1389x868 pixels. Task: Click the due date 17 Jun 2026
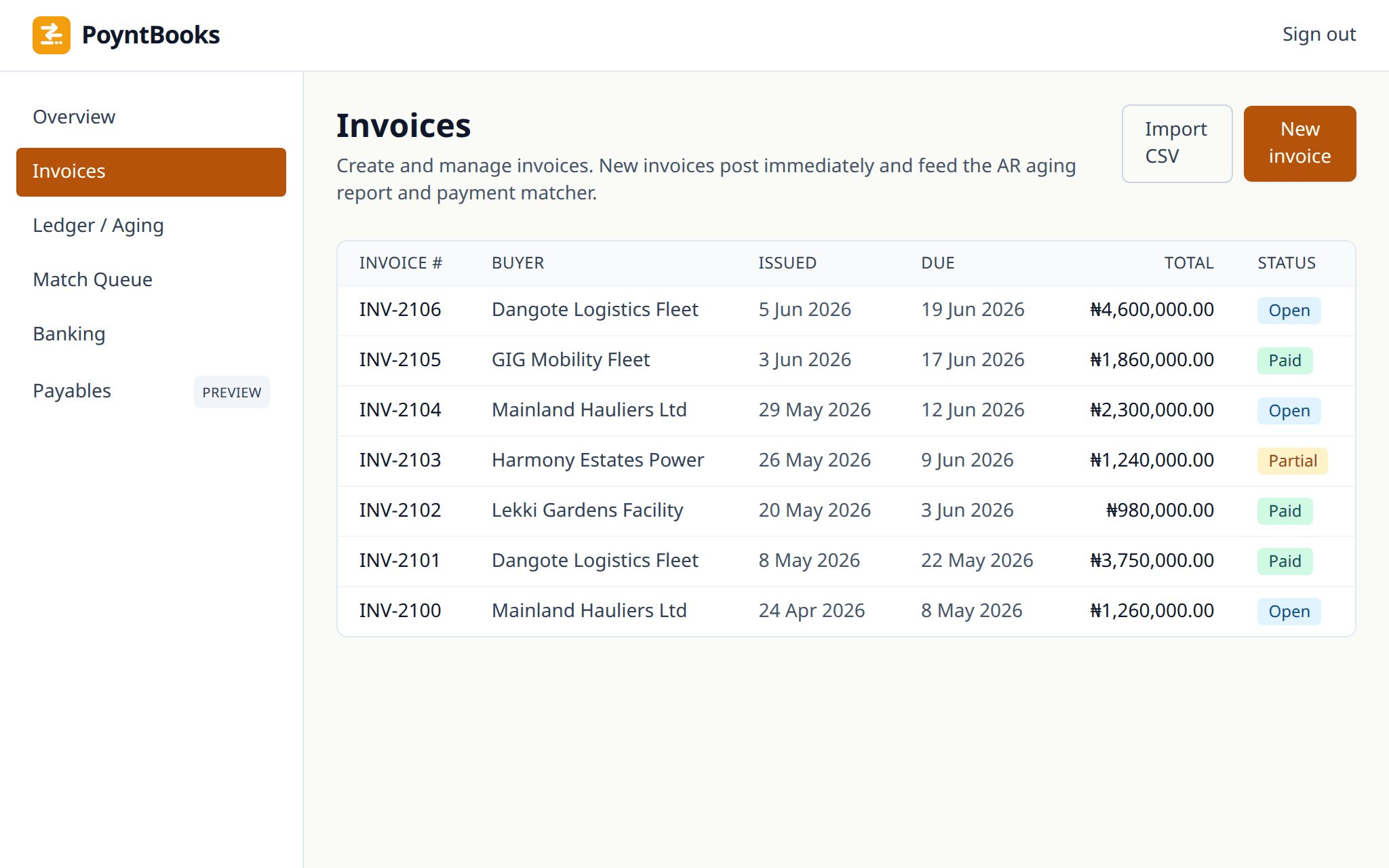click(973, 360)
